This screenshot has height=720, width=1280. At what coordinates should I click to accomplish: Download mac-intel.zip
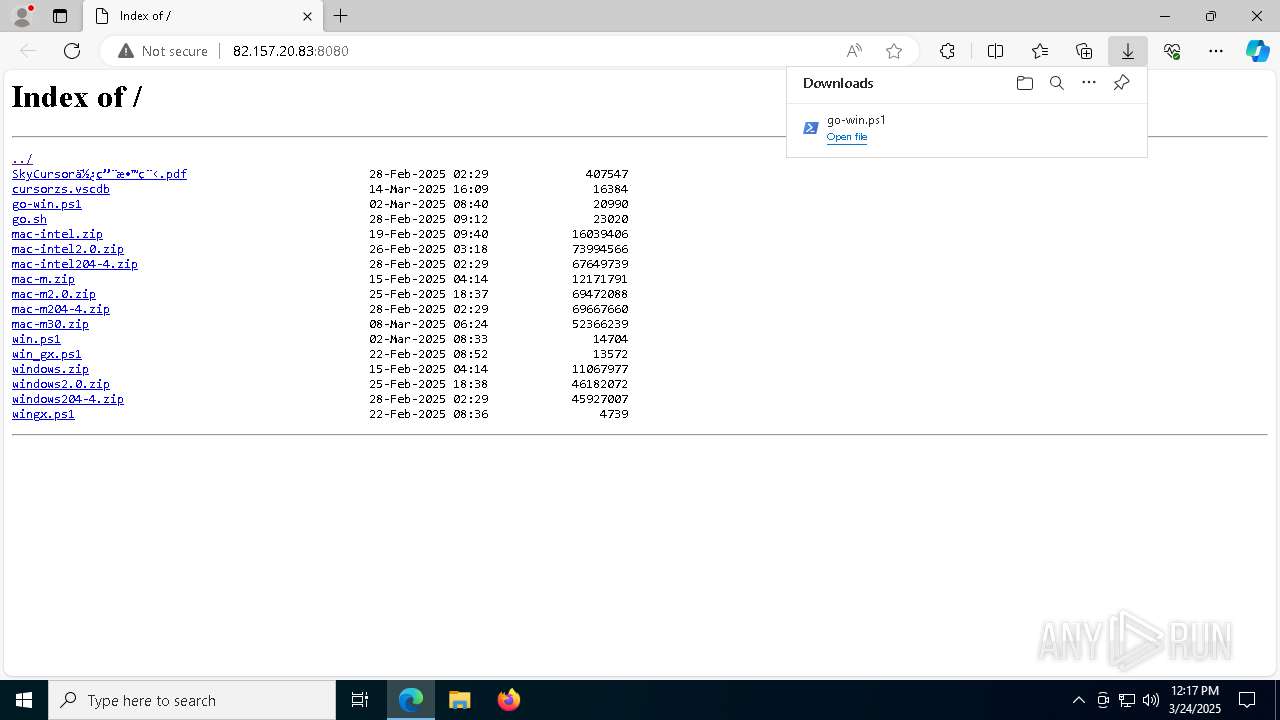pos(57,234)
